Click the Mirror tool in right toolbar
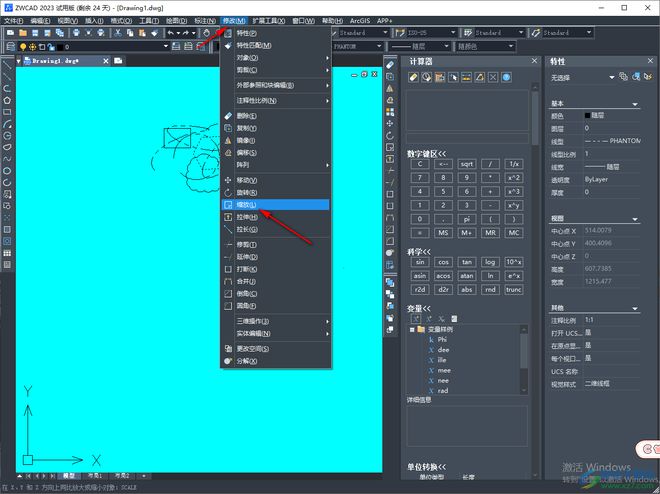The width and height of the screenshot is (660, 494). tap(390, 88)
